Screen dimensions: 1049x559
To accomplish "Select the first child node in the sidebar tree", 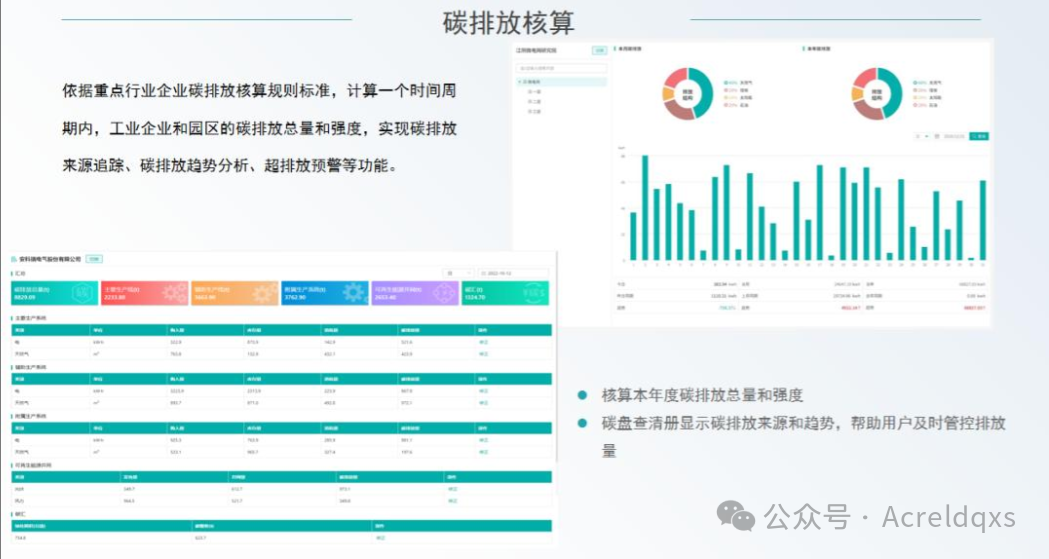I will [535, 92].
